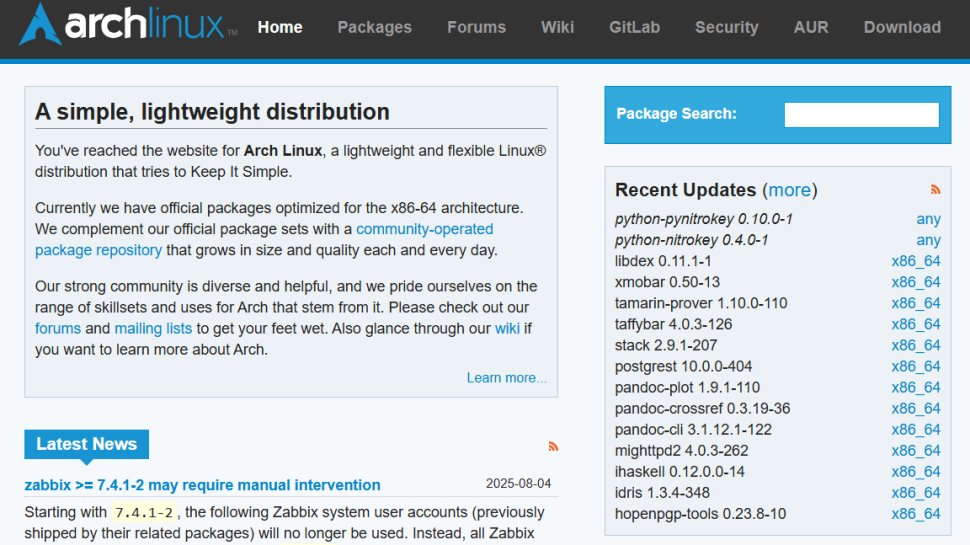Click the Learn more... link
The height and width of the screenshot is (545, 970).
pyautogui.click(x=507, y=378)
